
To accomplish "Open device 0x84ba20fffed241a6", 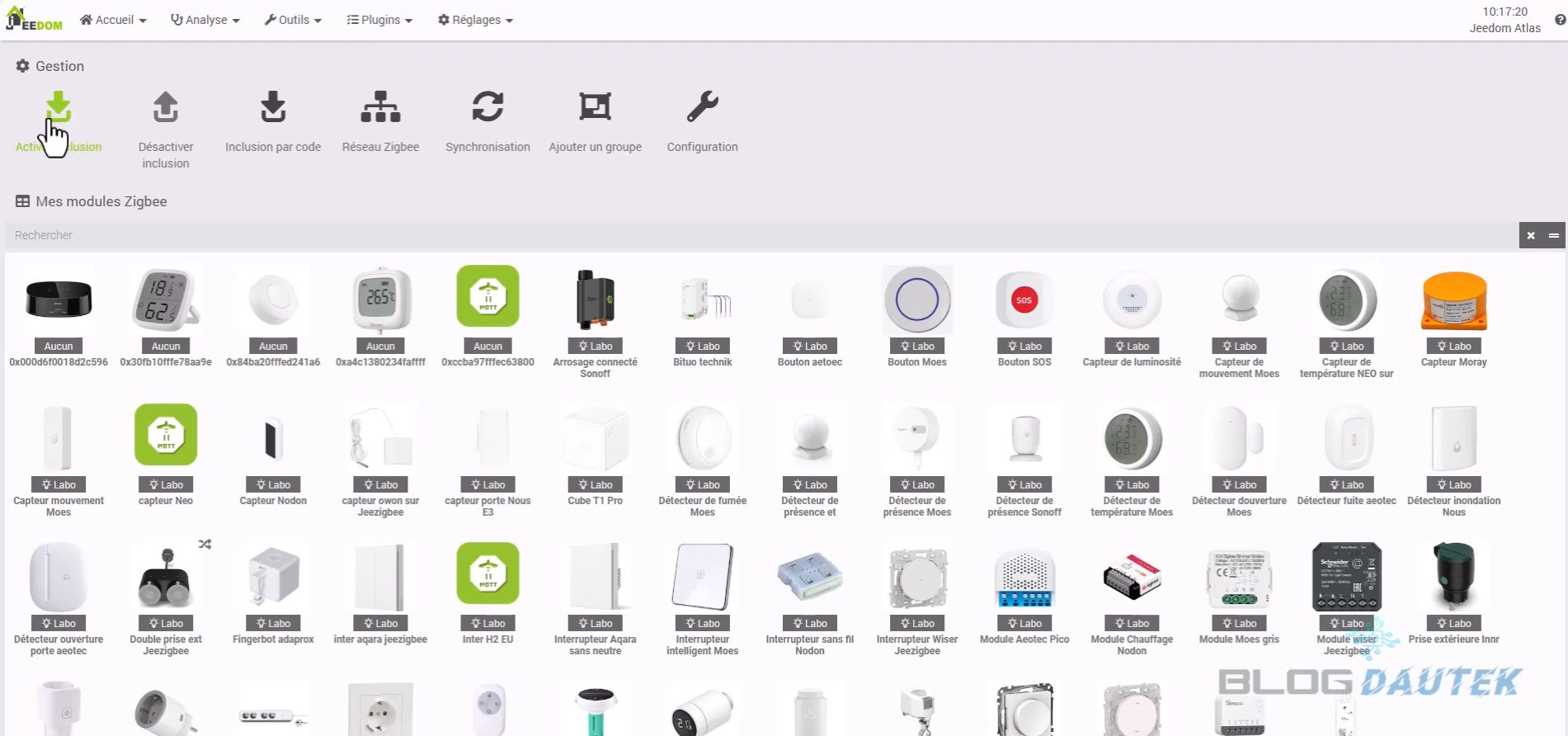I will pyautogui.click(x=273, y=317).
